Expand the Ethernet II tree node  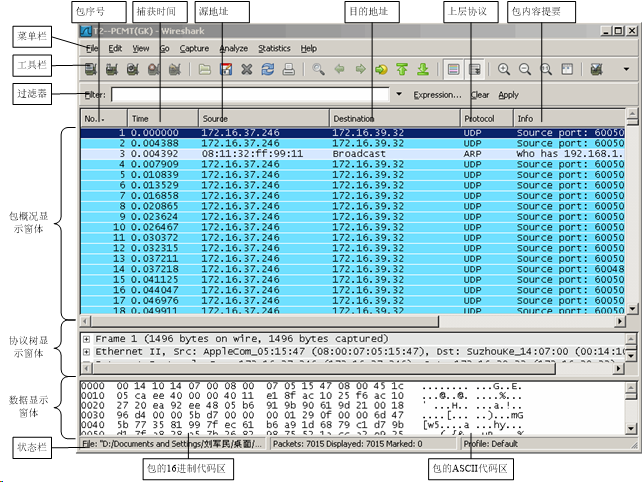(x=86, y=352)
